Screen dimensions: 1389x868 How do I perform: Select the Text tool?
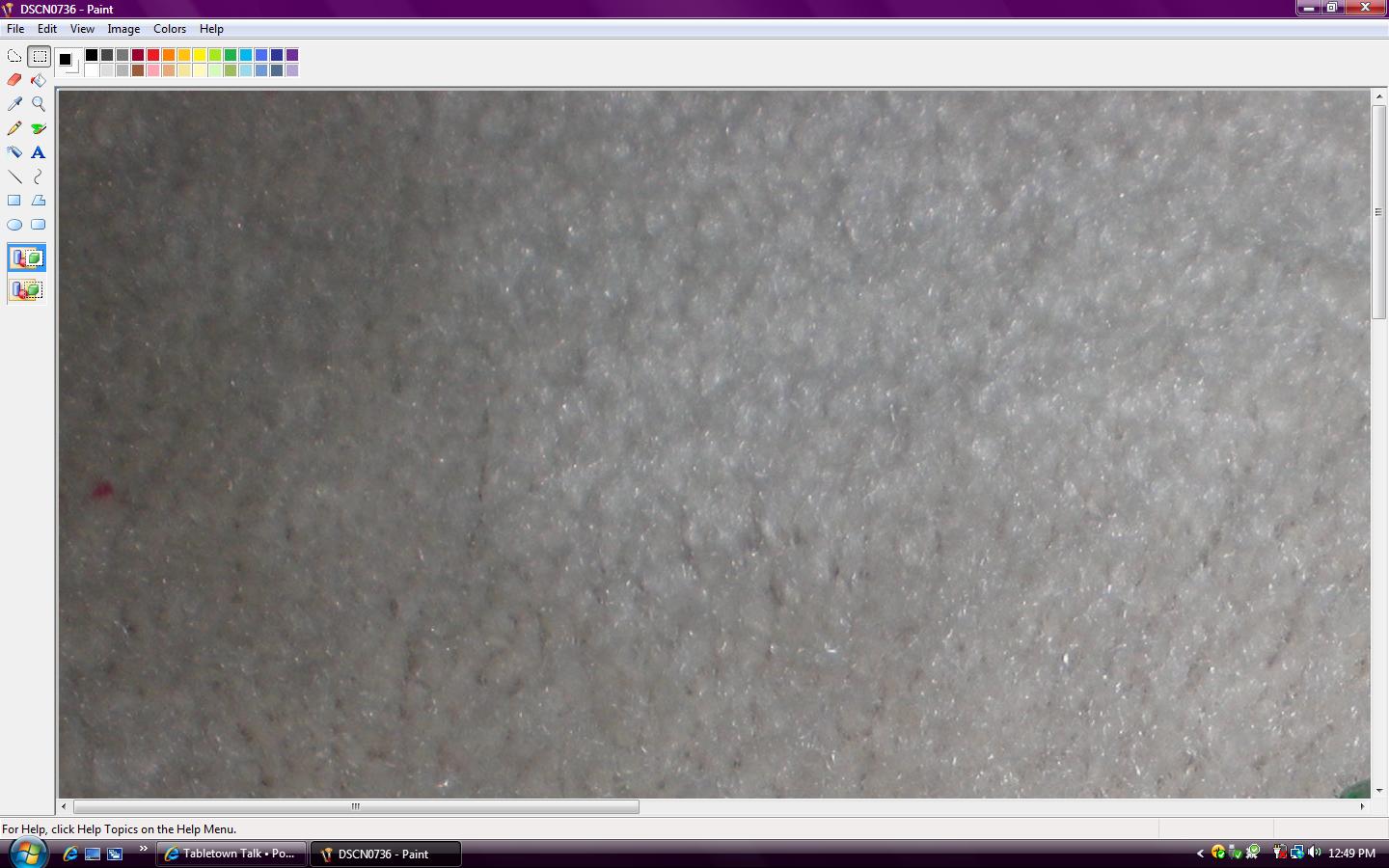(39, 152)
